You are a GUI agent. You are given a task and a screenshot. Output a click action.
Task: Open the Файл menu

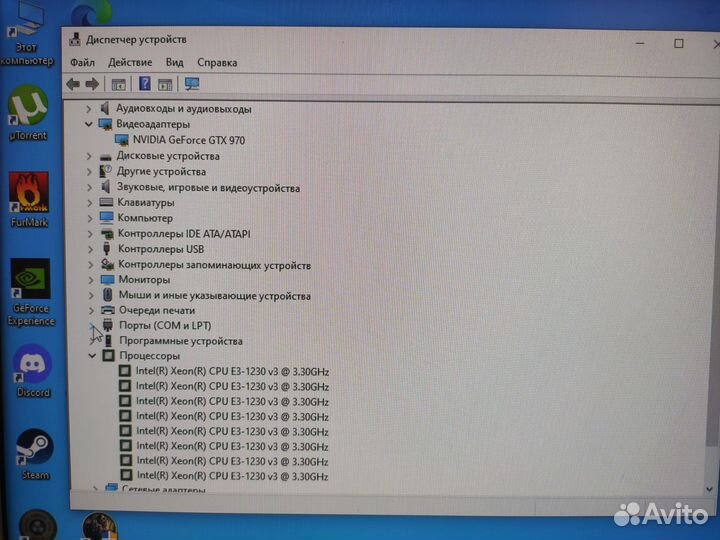click(83, 62)
